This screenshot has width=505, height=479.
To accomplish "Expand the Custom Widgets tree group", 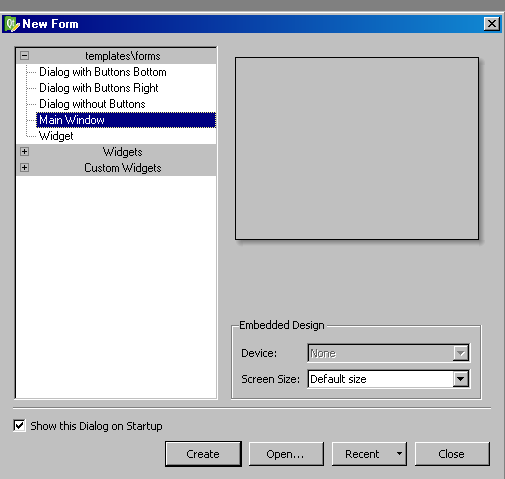I will click(24, 167).
